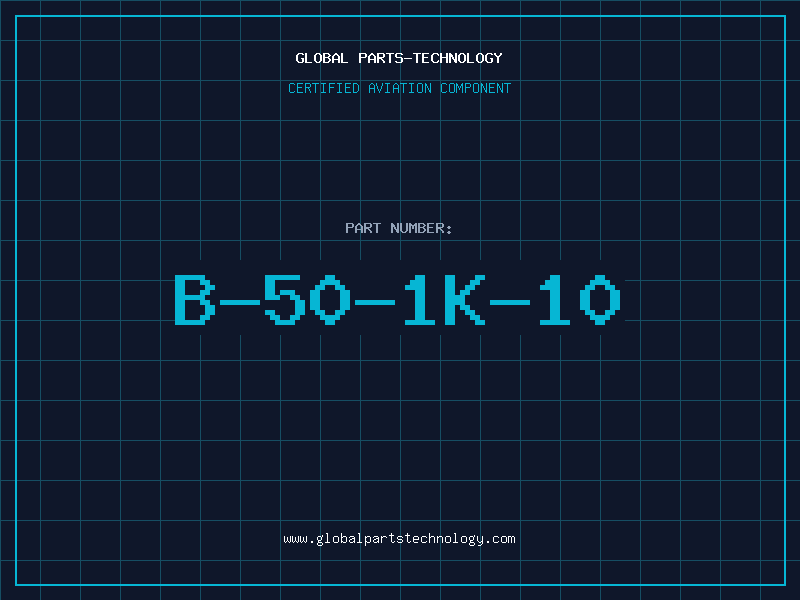Screen dimensions: 800x600
Task: Click the PART NUMBER: label
Action: (398, 228)
